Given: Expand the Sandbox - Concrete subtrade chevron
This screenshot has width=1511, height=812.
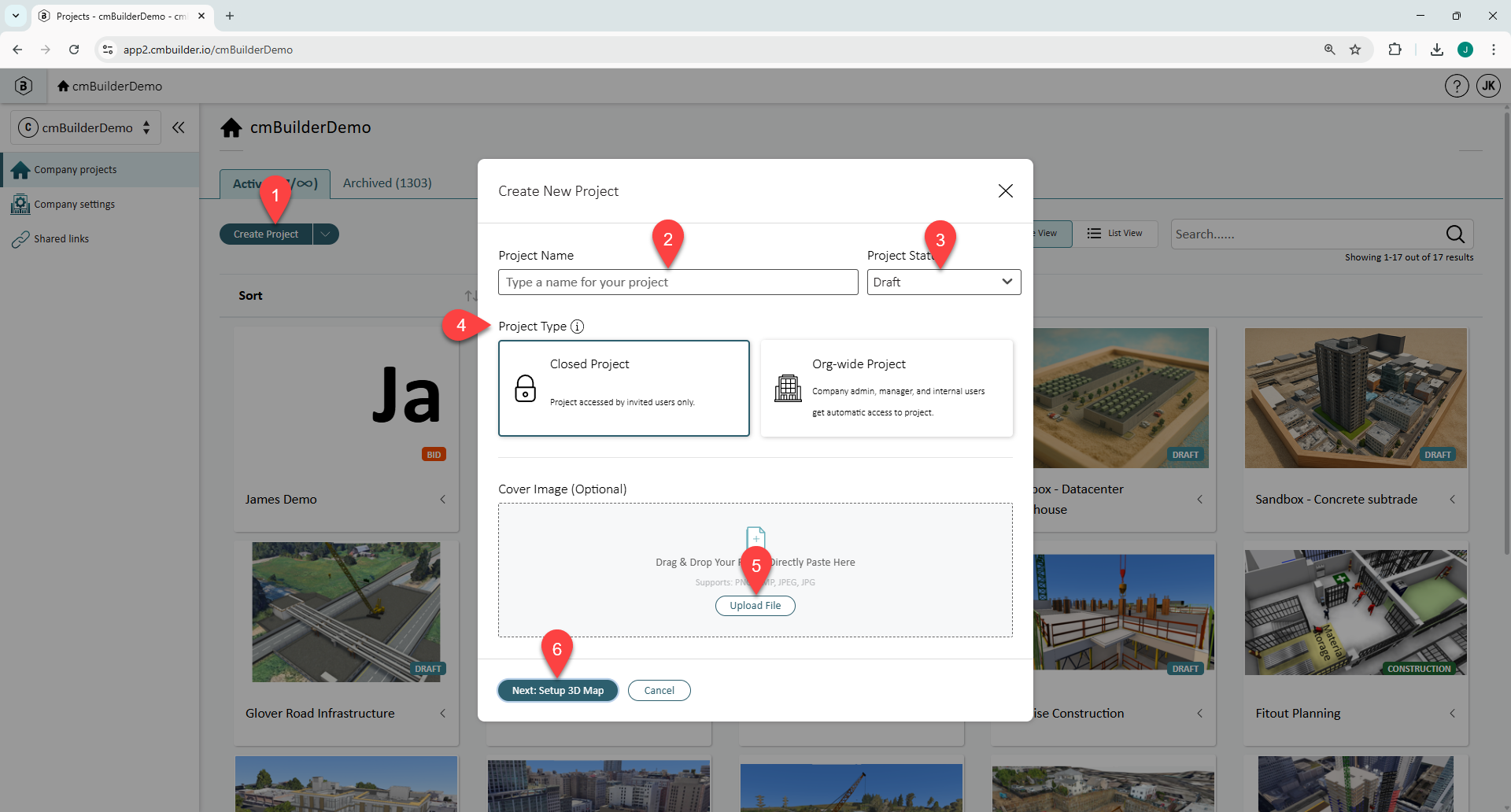Looking at the screenshot, I should 1452,500.
